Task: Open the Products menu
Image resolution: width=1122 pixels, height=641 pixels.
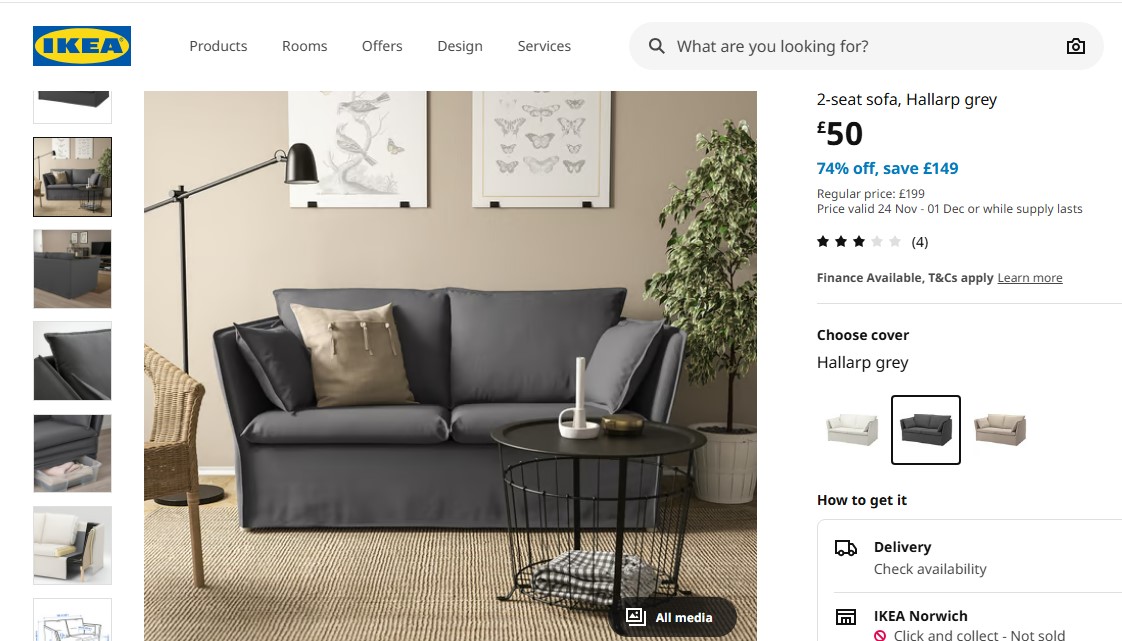Action: tap(218, 46)
